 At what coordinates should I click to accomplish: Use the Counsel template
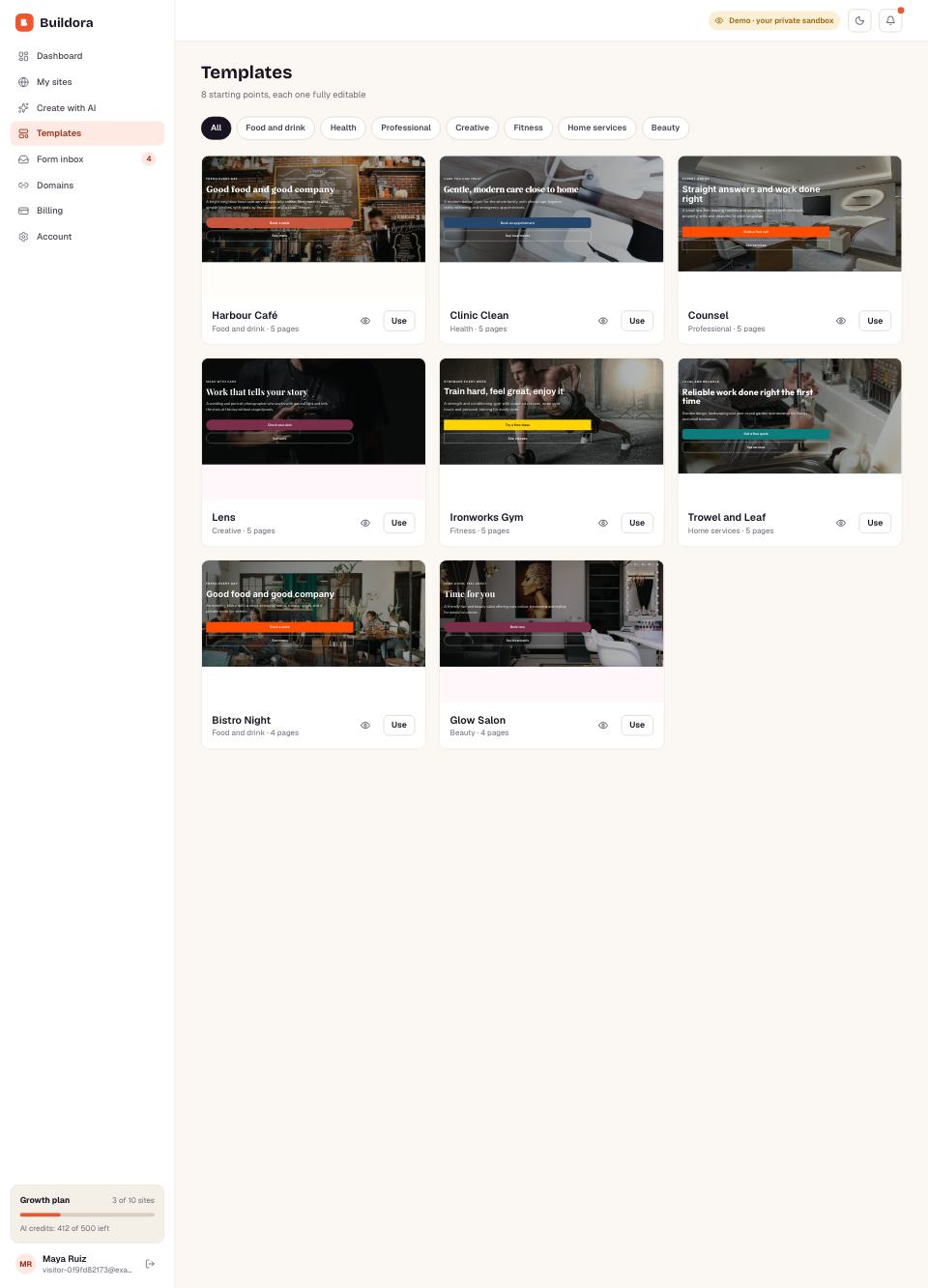[875, 321]
